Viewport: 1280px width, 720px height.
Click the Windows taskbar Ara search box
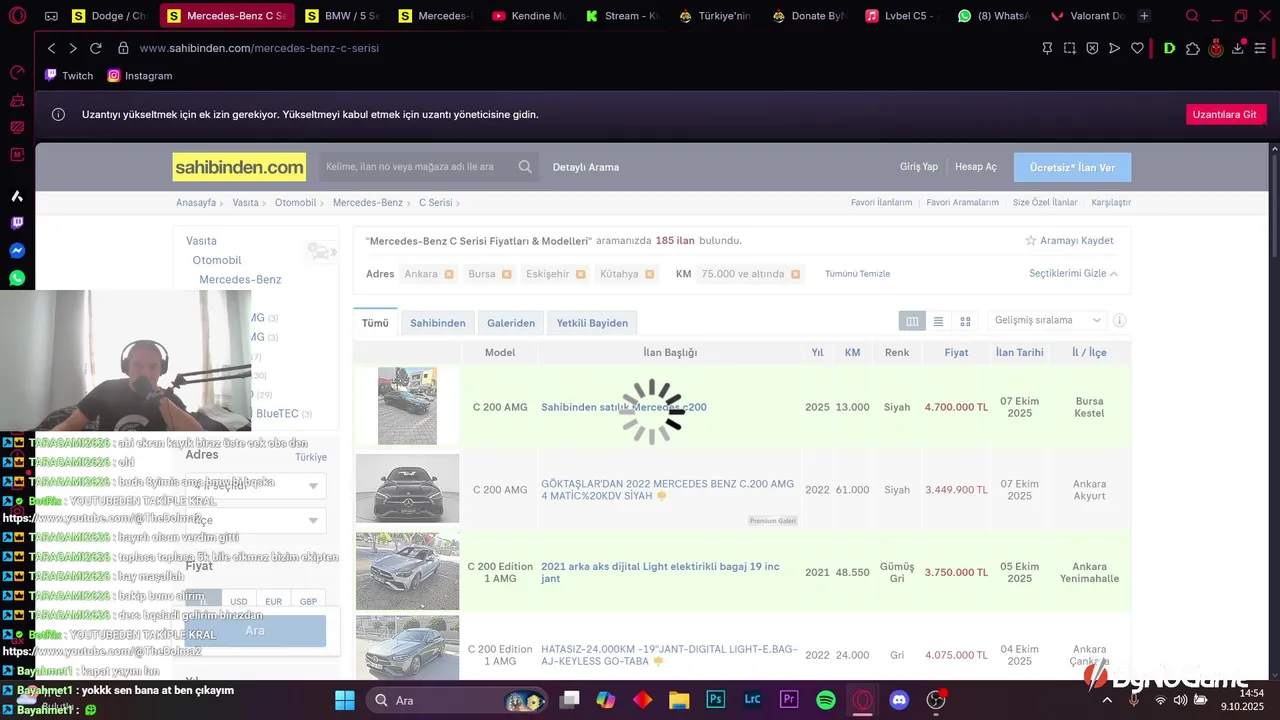[x=455, y=700]
